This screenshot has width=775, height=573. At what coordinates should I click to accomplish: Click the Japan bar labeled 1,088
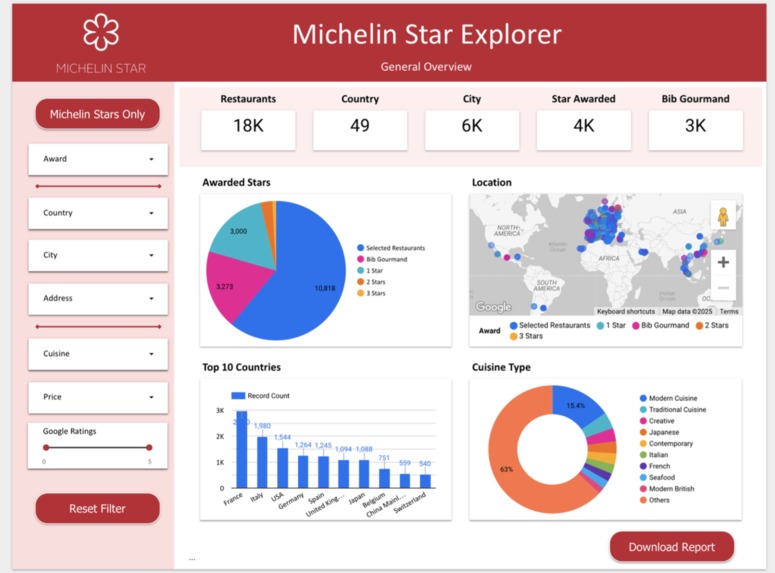click(364, 474)
